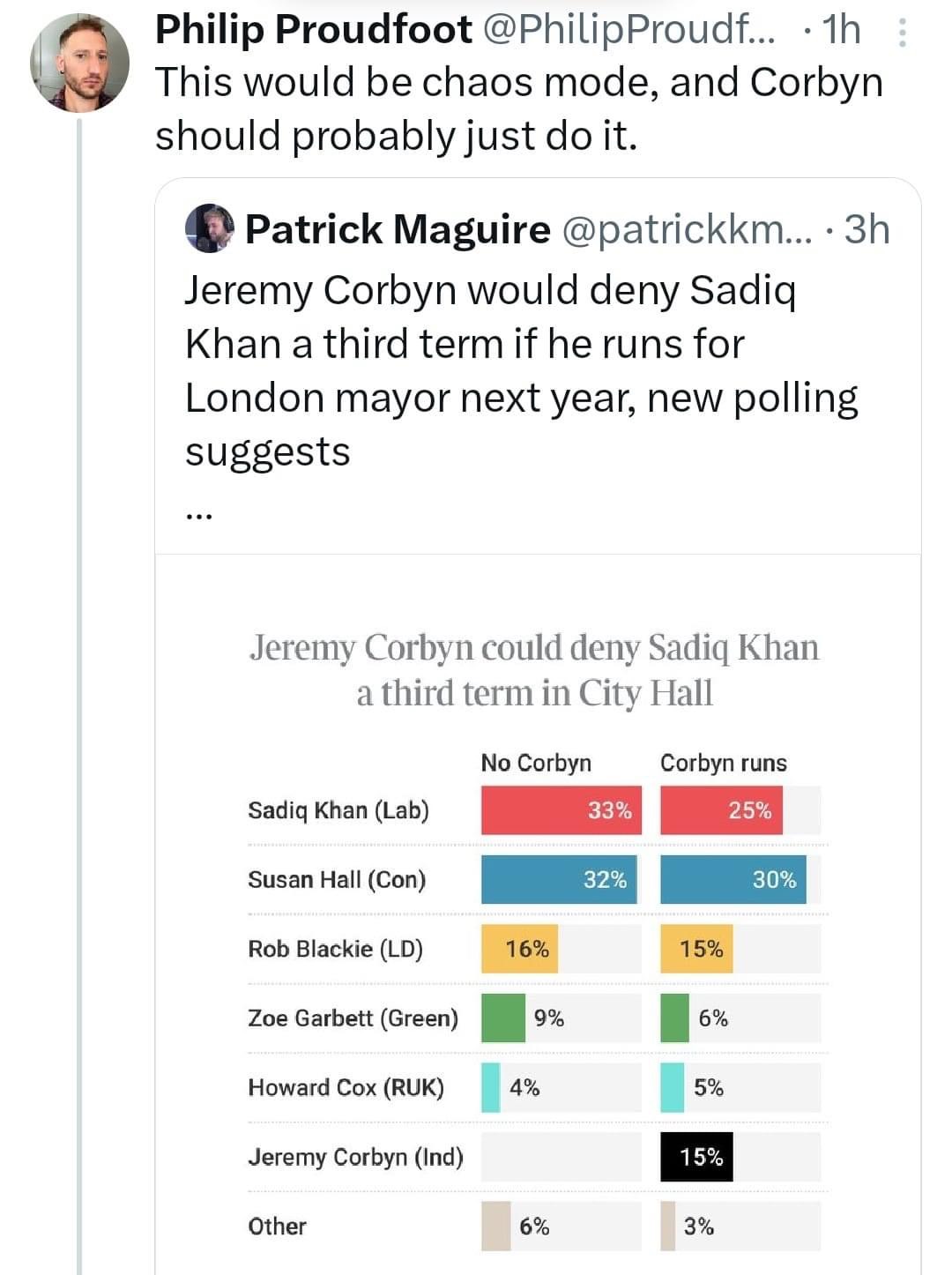Open the tweet's three-dot options menu
Viewport: 952px width, 1275px height.
(x=902, y=33)
